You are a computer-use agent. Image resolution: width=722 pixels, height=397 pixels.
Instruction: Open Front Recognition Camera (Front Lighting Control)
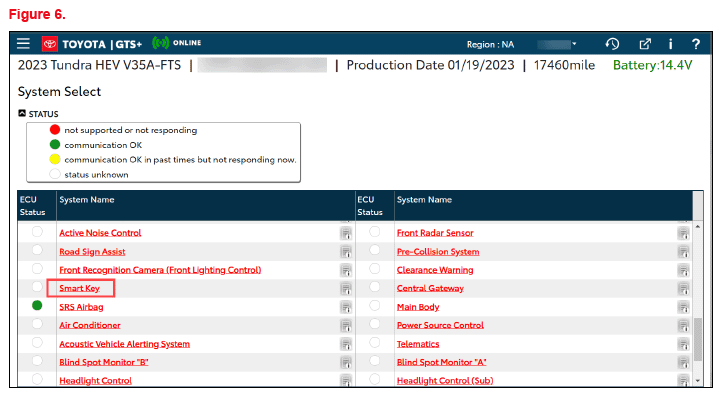pyautogui.click(x=160, y=270)
